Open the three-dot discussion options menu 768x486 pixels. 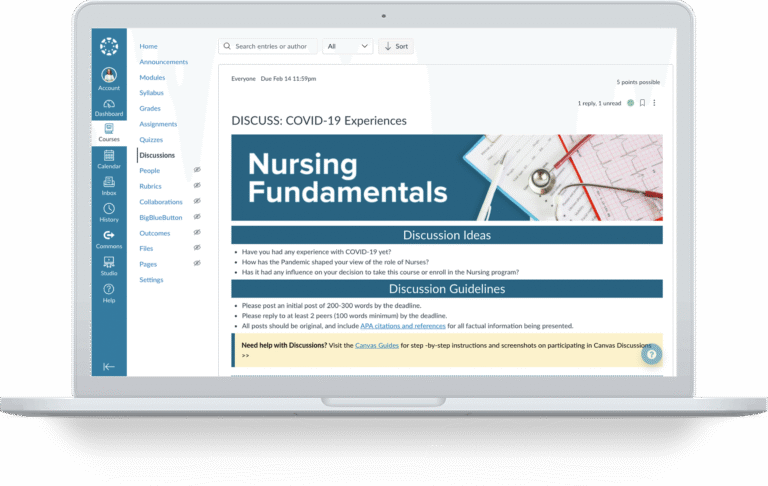(x=654, y=103)
